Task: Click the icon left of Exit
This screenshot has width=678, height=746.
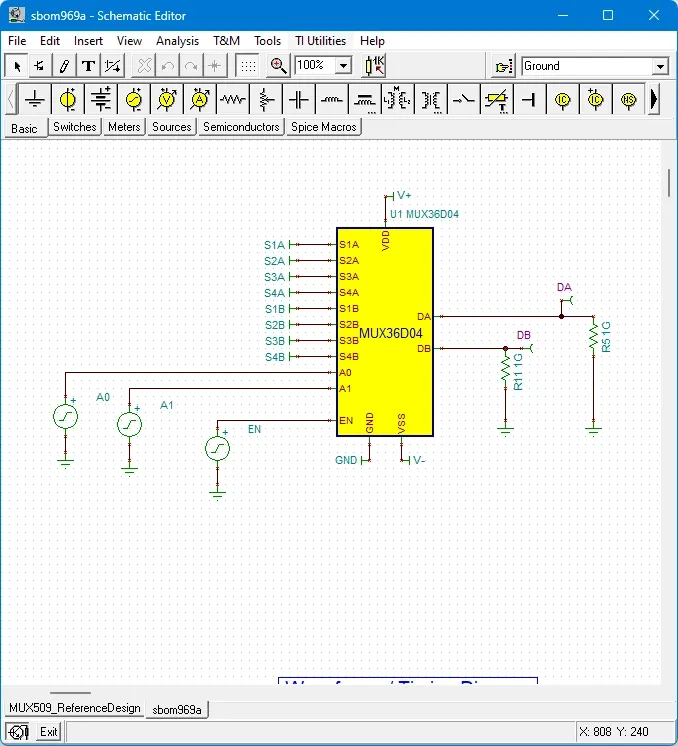Action: [x=18, y=732]
